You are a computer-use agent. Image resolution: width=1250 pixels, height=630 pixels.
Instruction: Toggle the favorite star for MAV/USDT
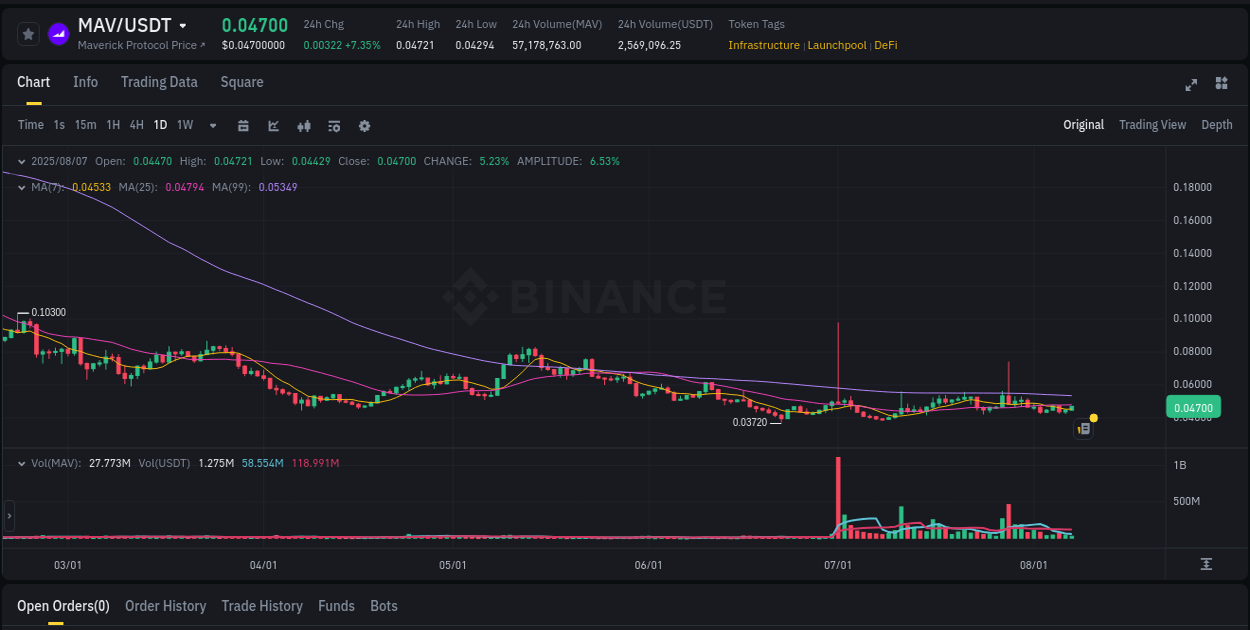[28, 33]
